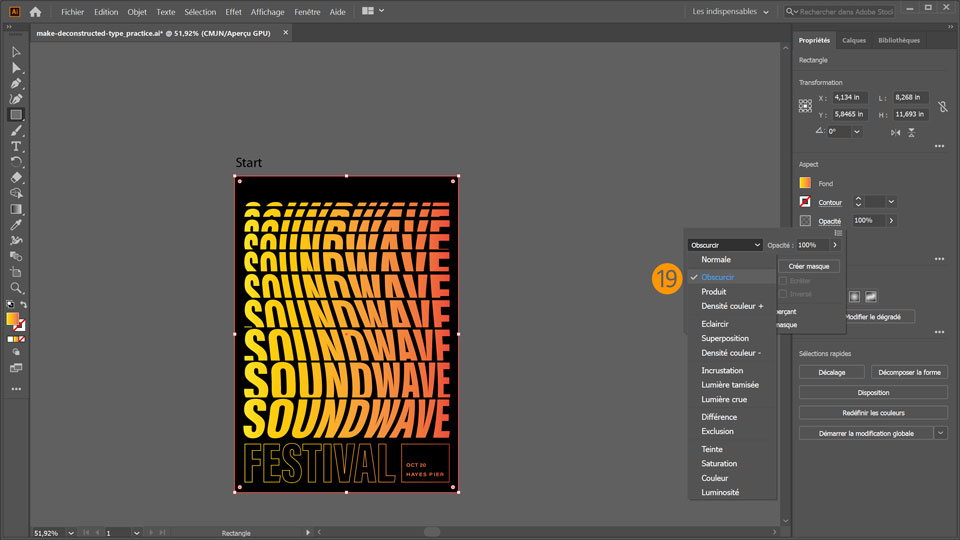The width and height of the screenshot is (960, 540).
Task: Choose the Eyedropper tool
Action: tap(16, 225)
